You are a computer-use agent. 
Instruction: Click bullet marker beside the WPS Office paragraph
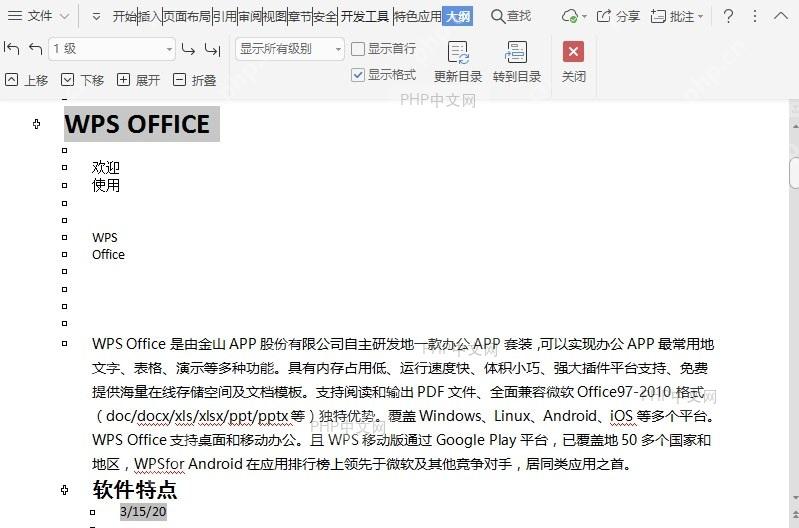pyautogui.click(x=64, y=344)
